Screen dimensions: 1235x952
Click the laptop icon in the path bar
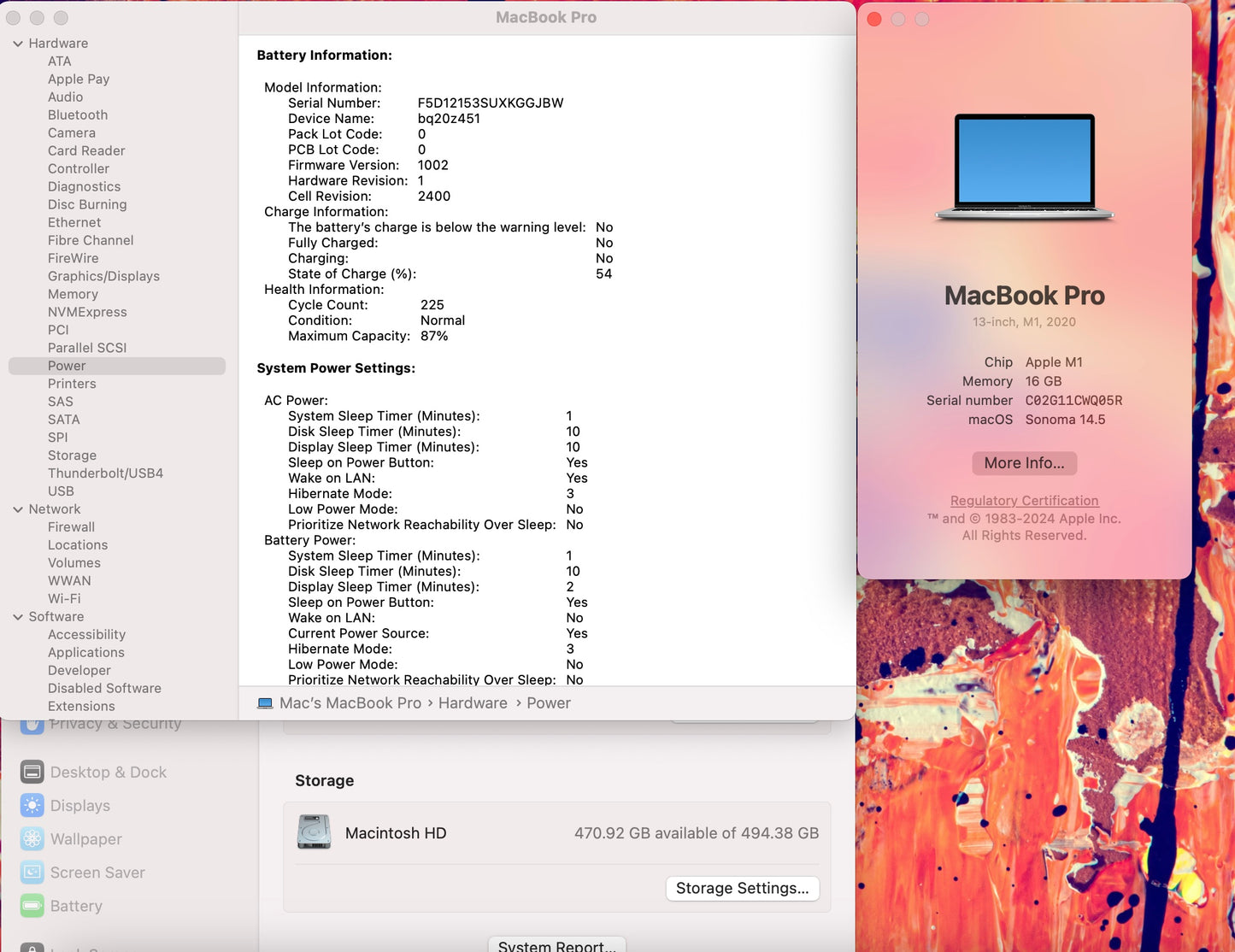pos(265,703)
